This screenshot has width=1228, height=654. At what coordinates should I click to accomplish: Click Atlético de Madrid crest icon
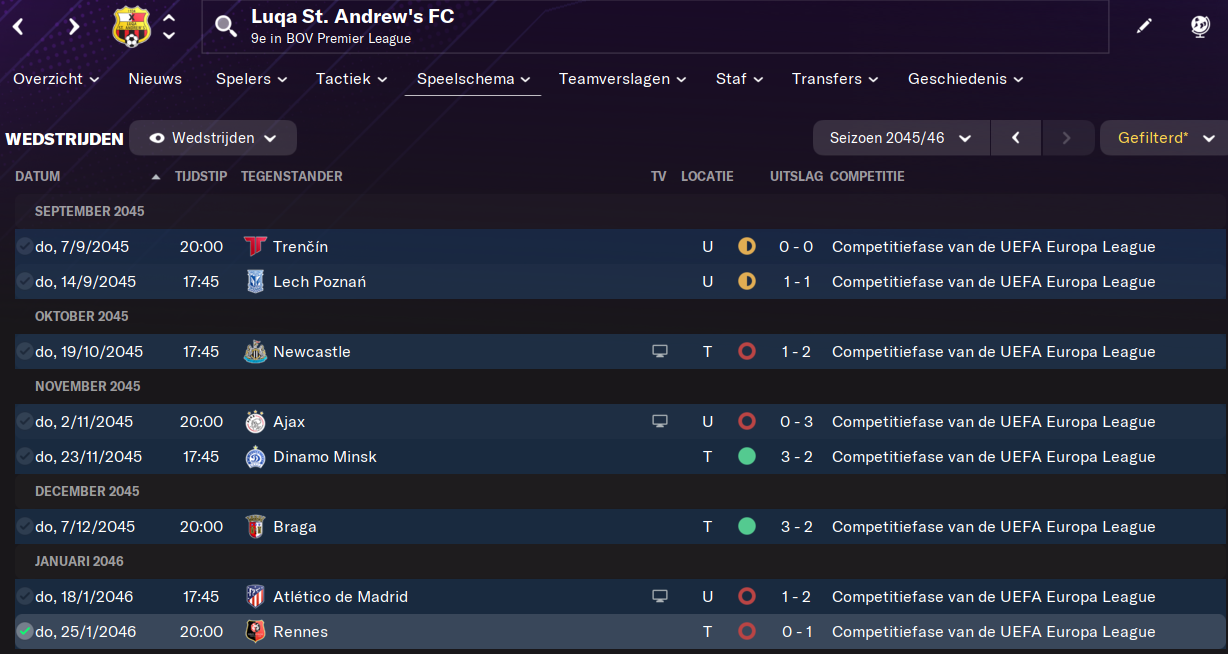(255, 597)
